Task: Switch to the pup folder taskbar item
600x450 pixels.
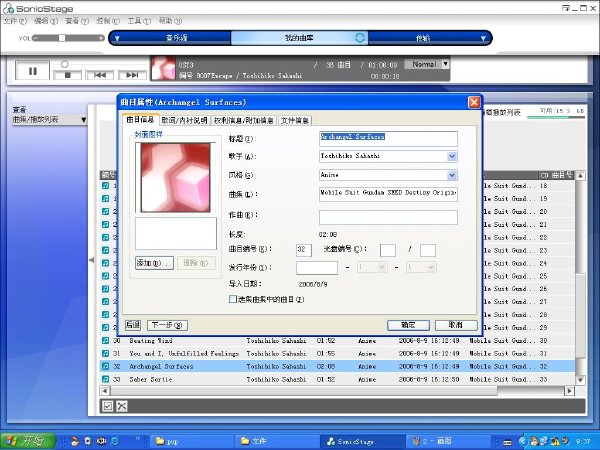Action: [190, 441]
